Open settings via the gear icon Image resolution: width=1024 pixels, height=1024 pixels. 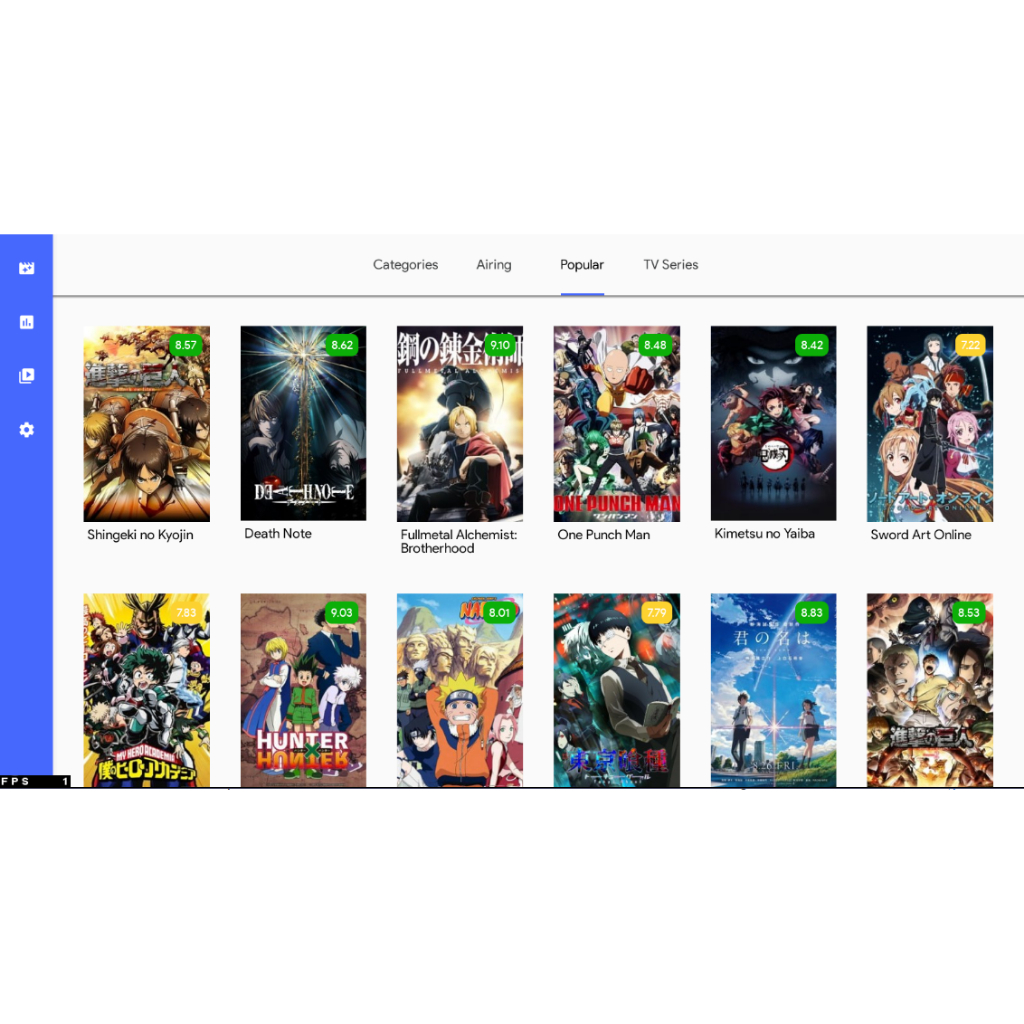pos(26,430)
